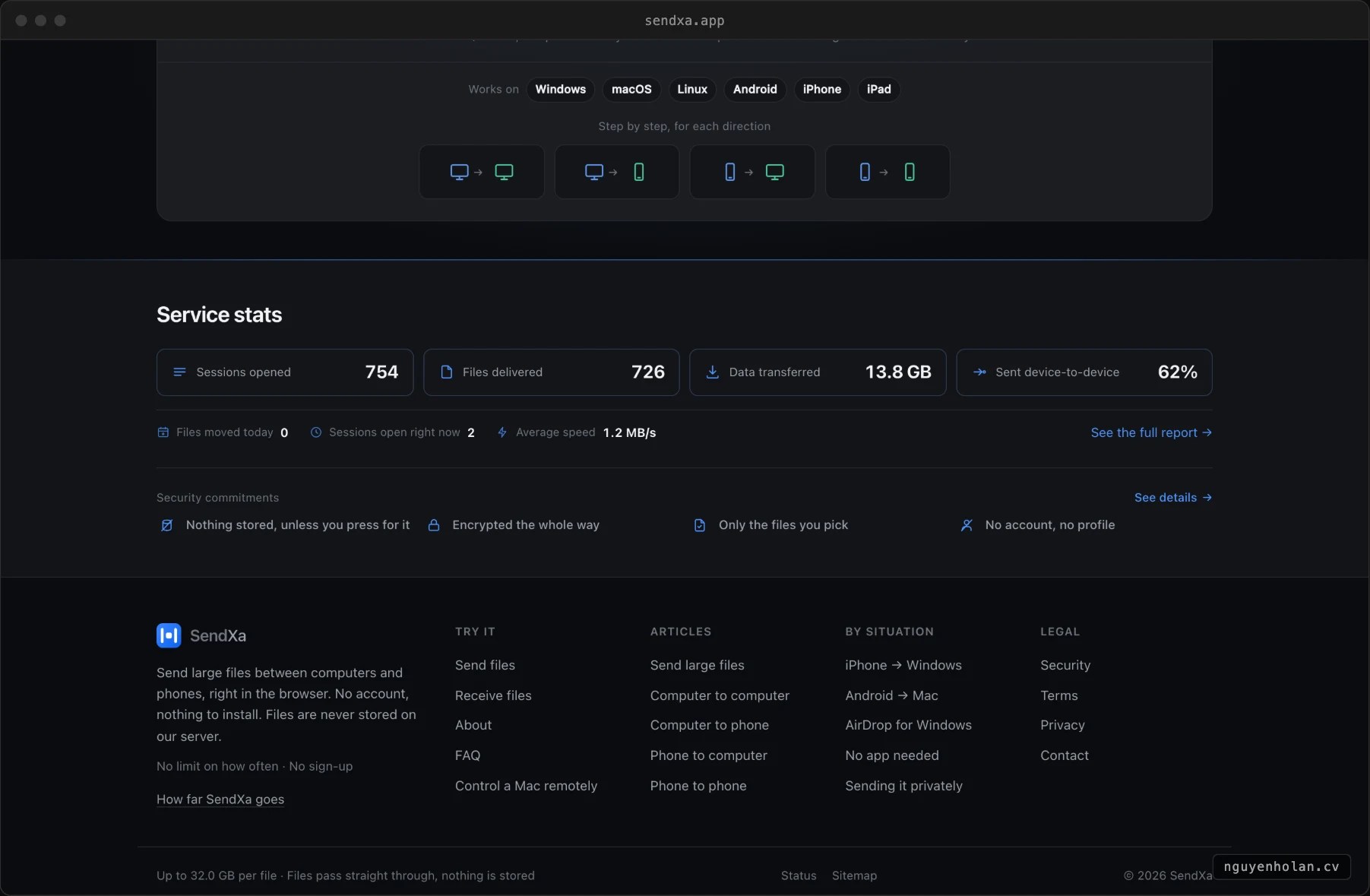This screenshot has height=896, width=1370.
Task: Click the Files delivered value 726
Action: 648,372
